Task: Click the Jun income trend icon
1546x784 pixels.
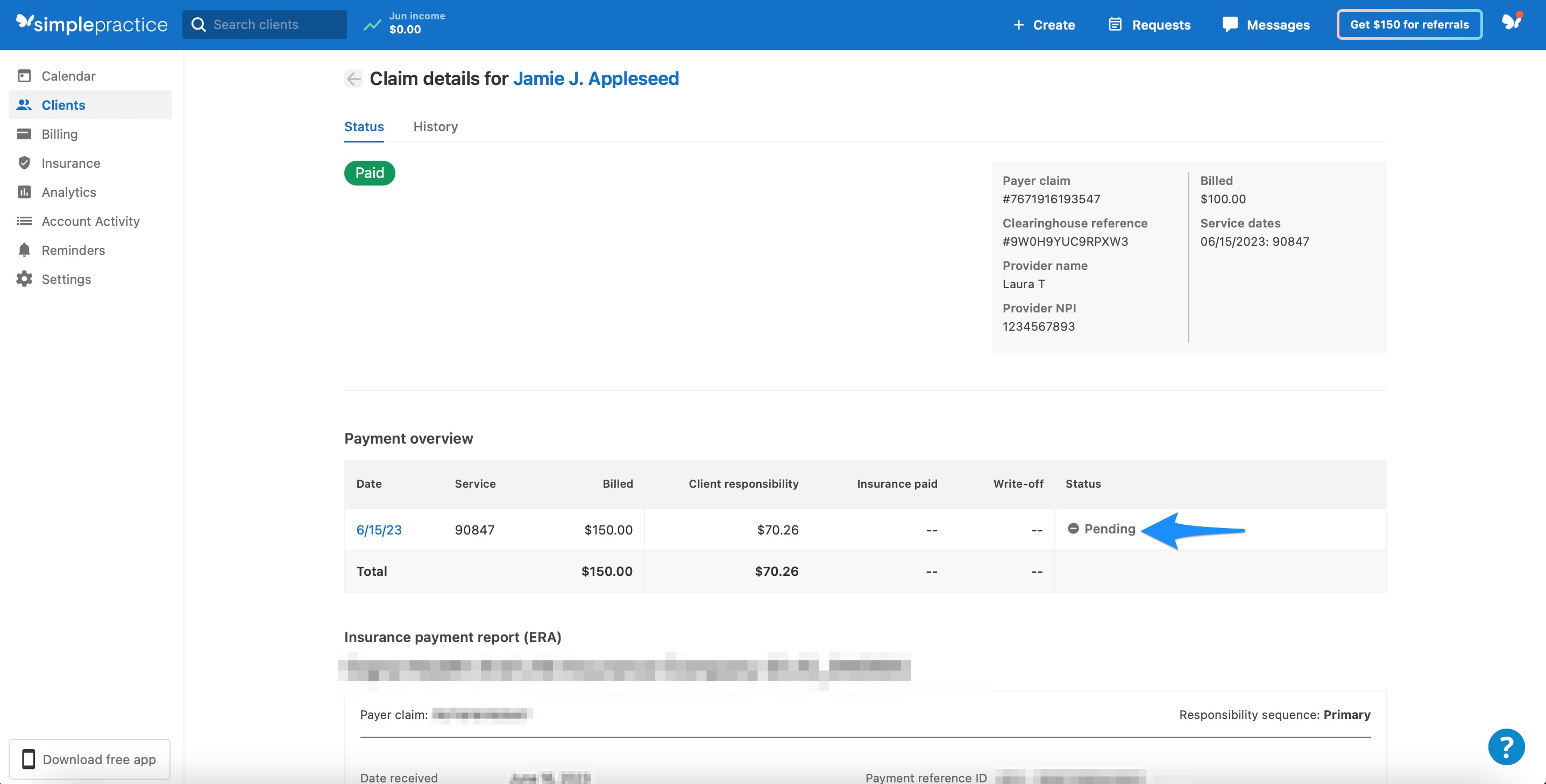Action: coord(372,25)
